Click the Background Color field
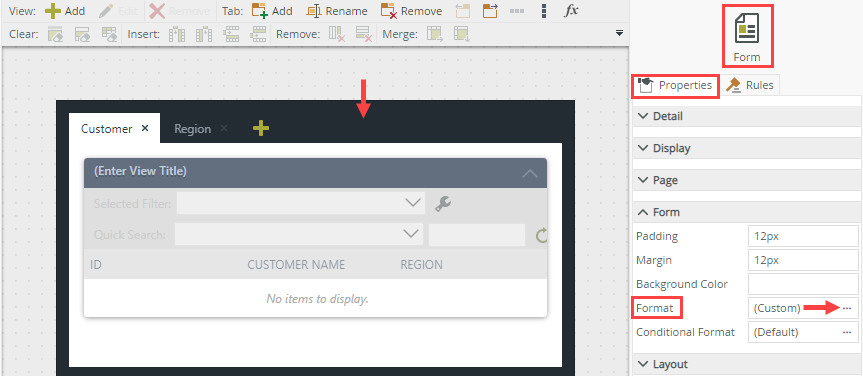Image resolution: width=863 pixels, height=376 pixels. point(803,284)
